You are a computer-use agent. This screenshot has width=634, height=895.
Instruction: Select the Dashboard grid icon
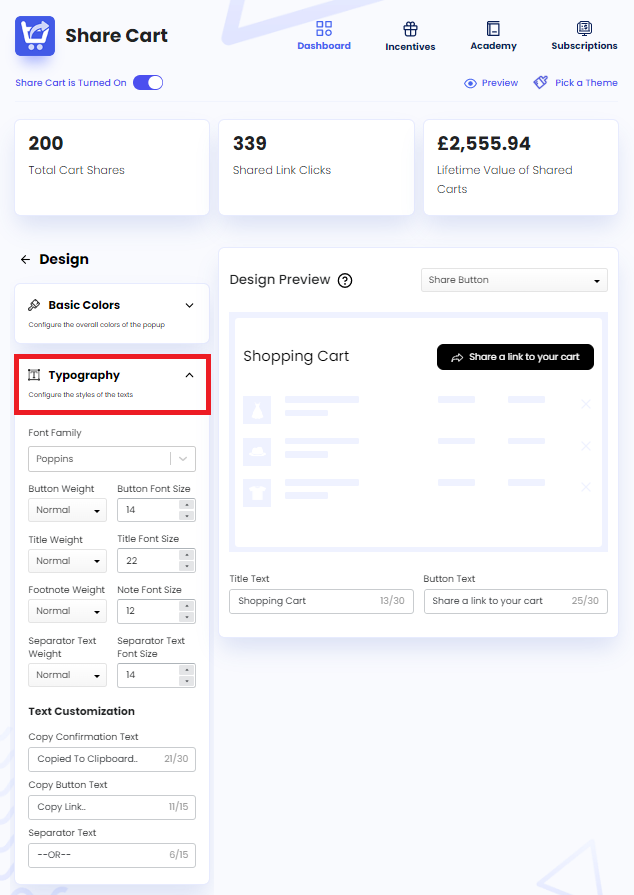(x=324, y=29)
